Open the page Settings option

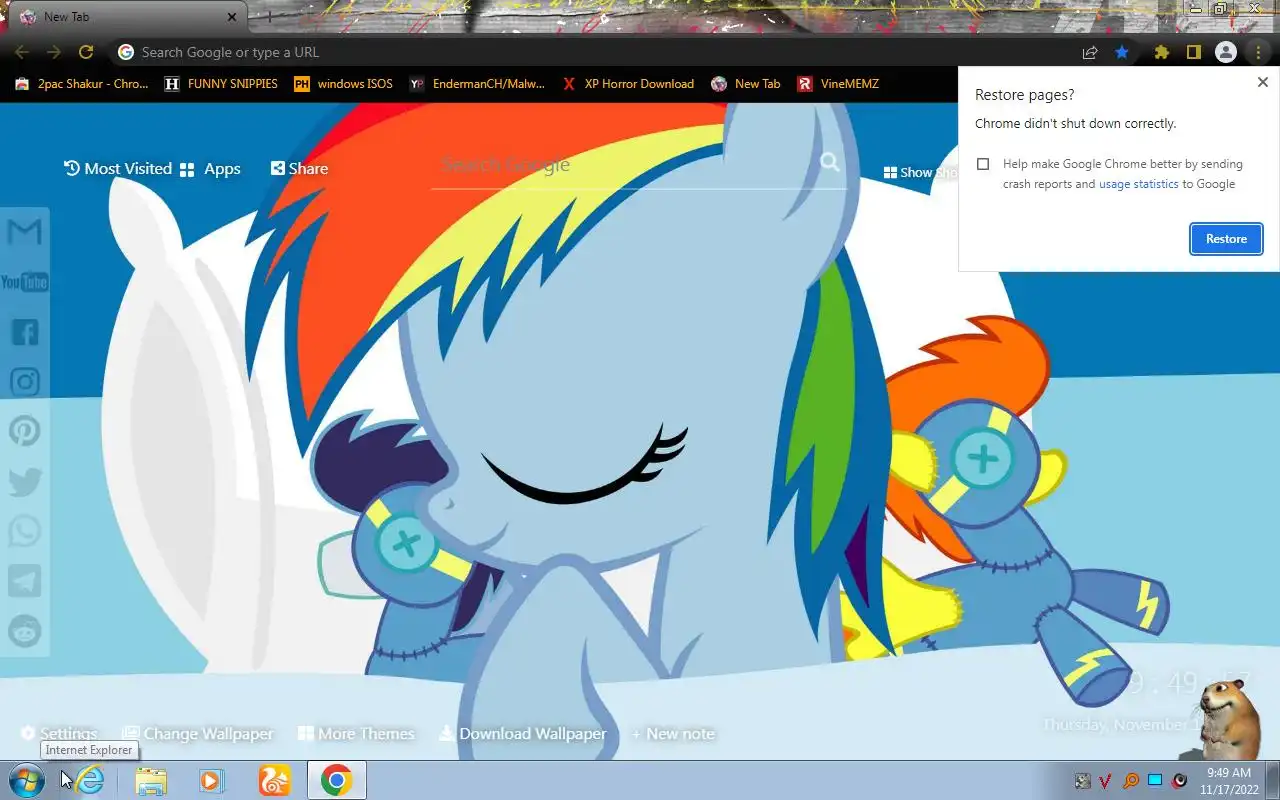(x=59, y=734)
